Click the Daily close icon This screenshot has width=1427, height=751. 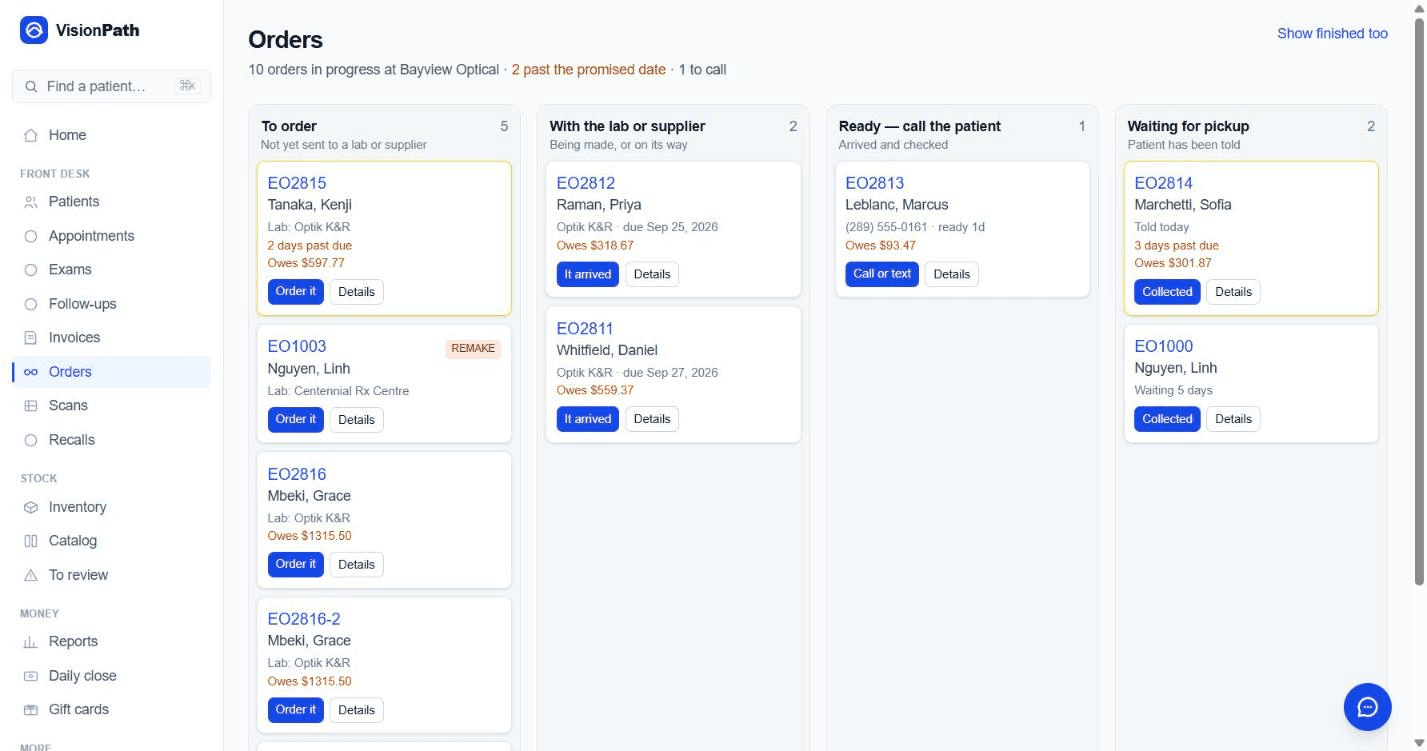click(31, 677)
